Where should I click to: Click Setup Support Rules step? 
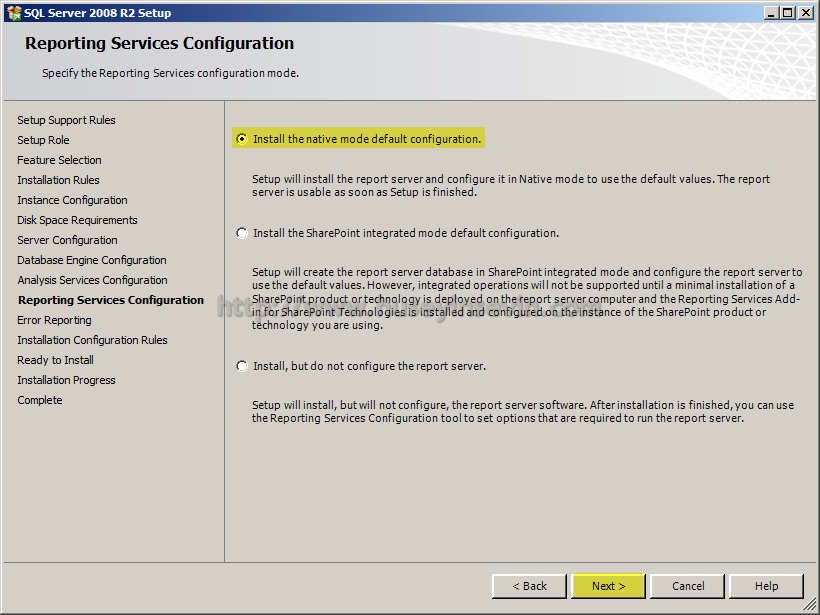(66, 120)
